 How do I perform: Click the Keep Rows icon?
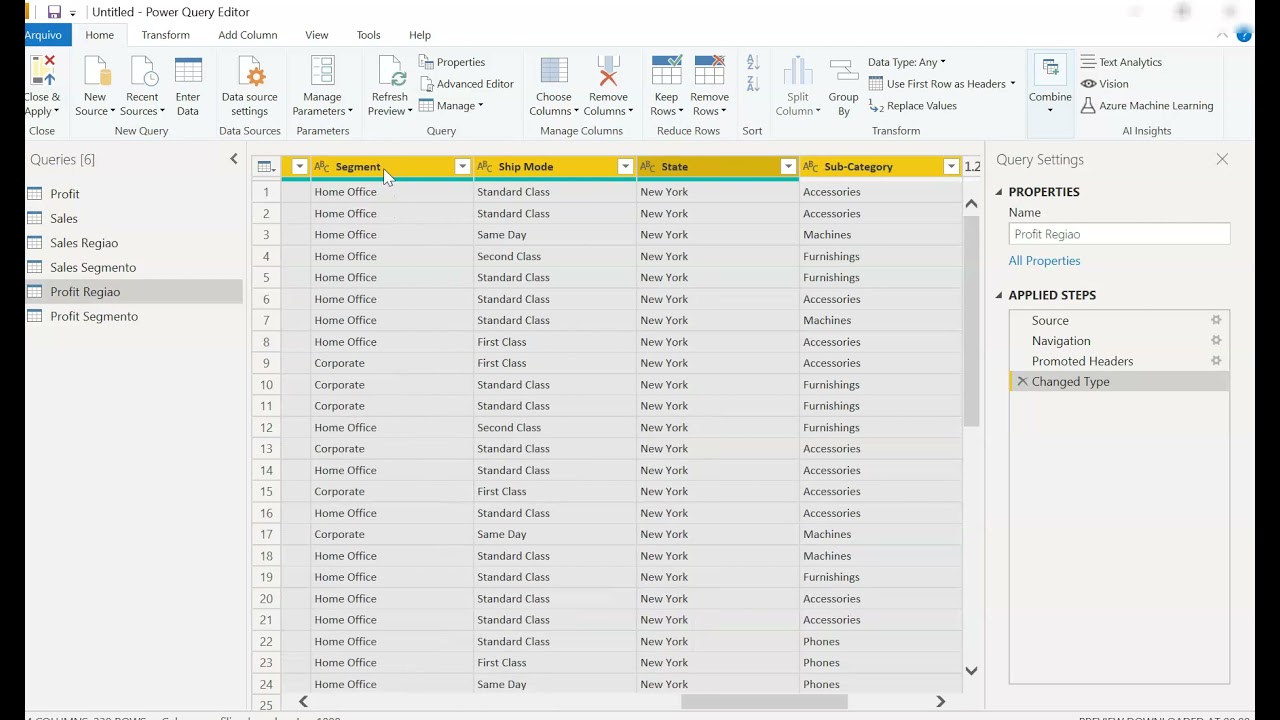(x=666, y=72)
